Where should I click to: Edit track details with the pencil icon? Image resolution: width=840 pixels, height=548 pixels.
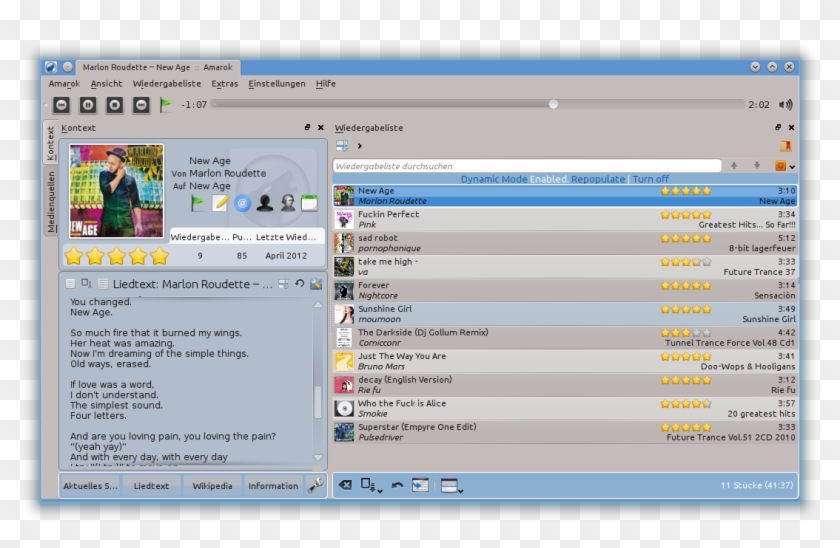click(x=220, y=203)
